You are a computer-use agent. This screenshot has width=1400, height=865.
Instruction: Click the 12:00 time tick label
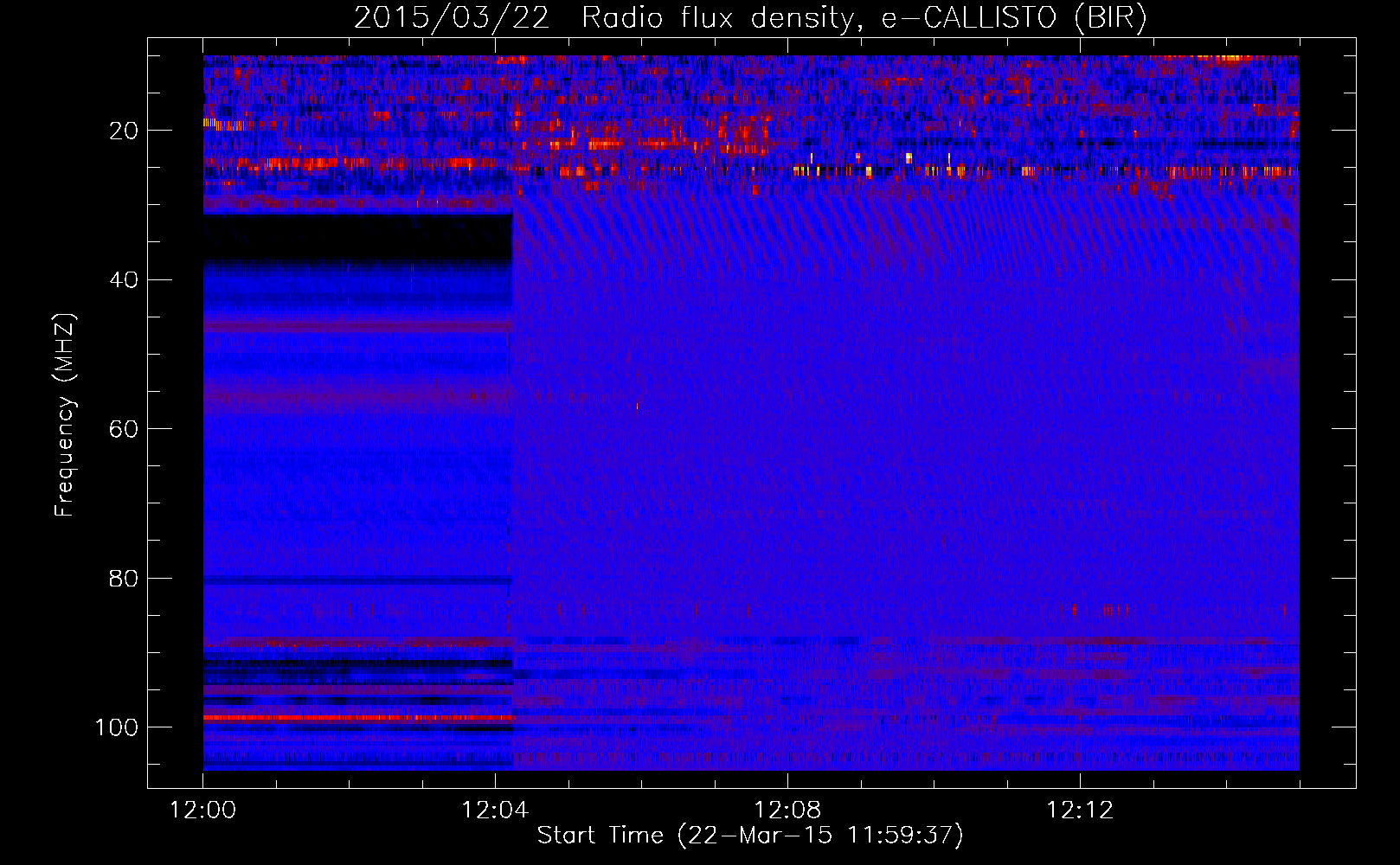(x=203, y=811)
